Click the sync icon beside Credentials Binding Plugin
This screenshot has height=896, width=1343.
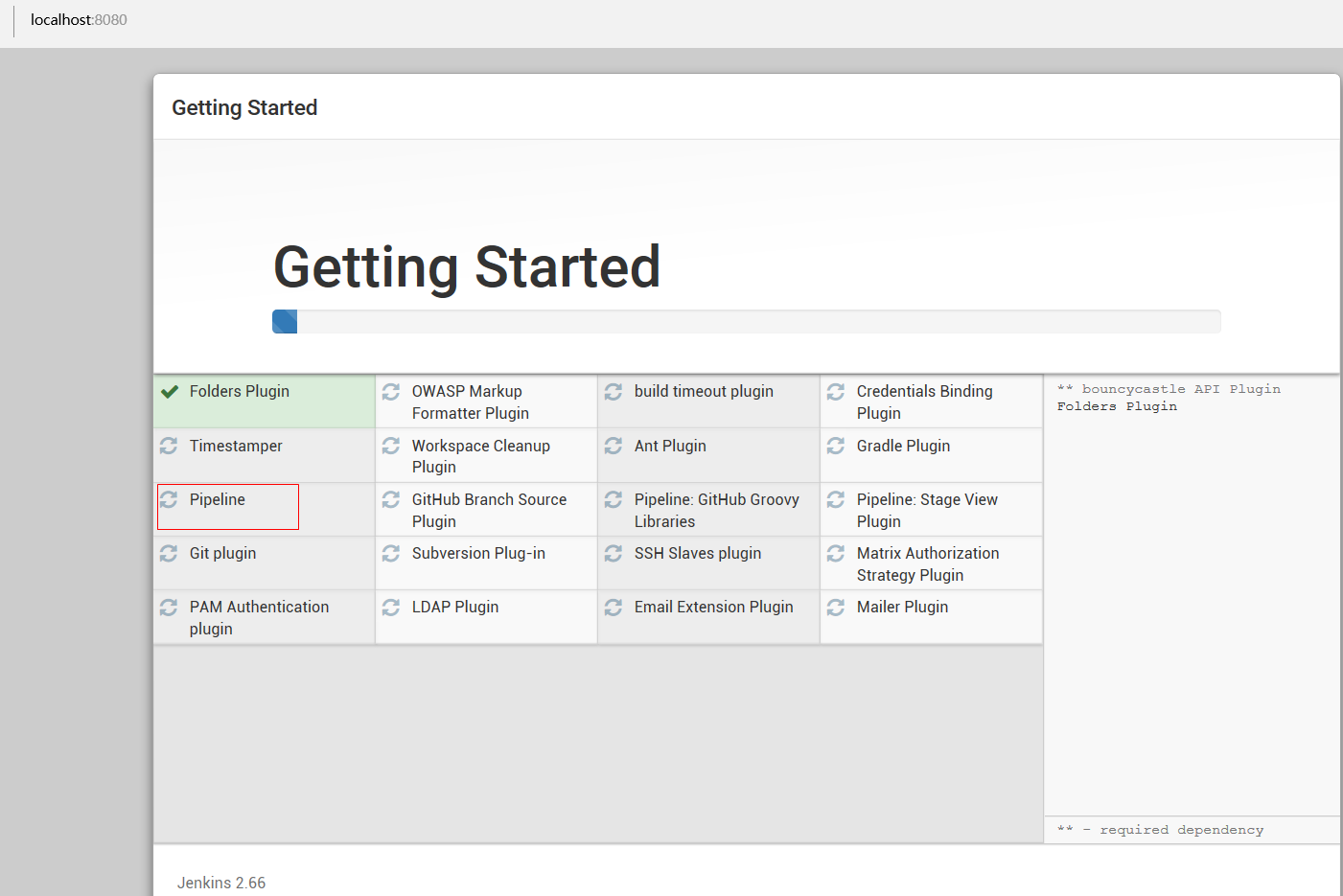pos(836,392)
